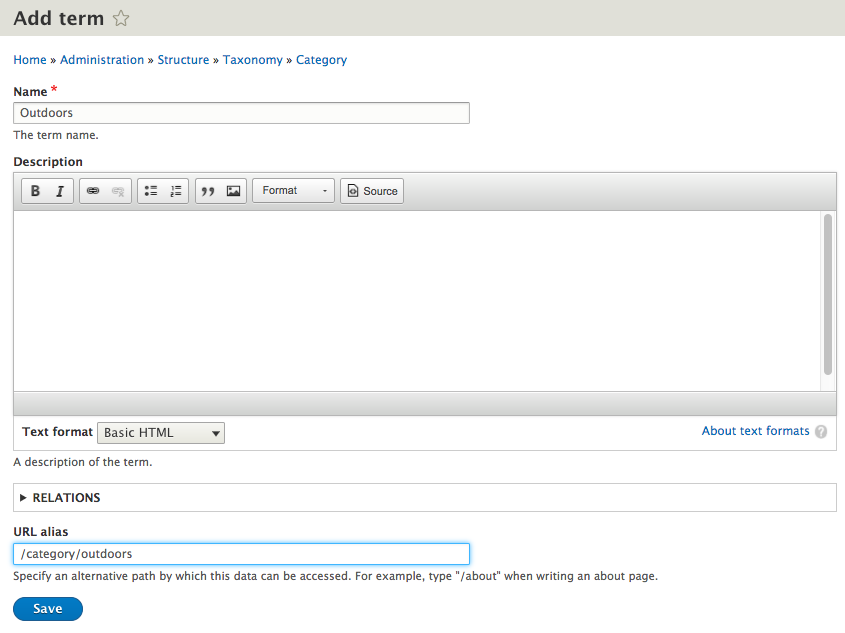Click the text formats help icon

(821, 432)
